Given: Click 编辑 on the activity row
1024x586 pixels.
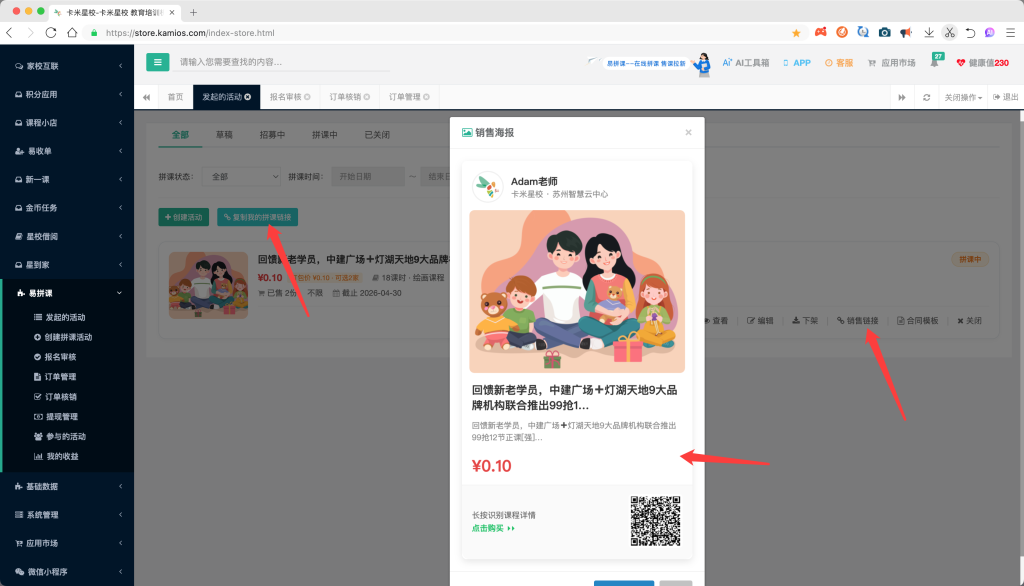Looking at the screenshot, I should [x=760, y=321].
